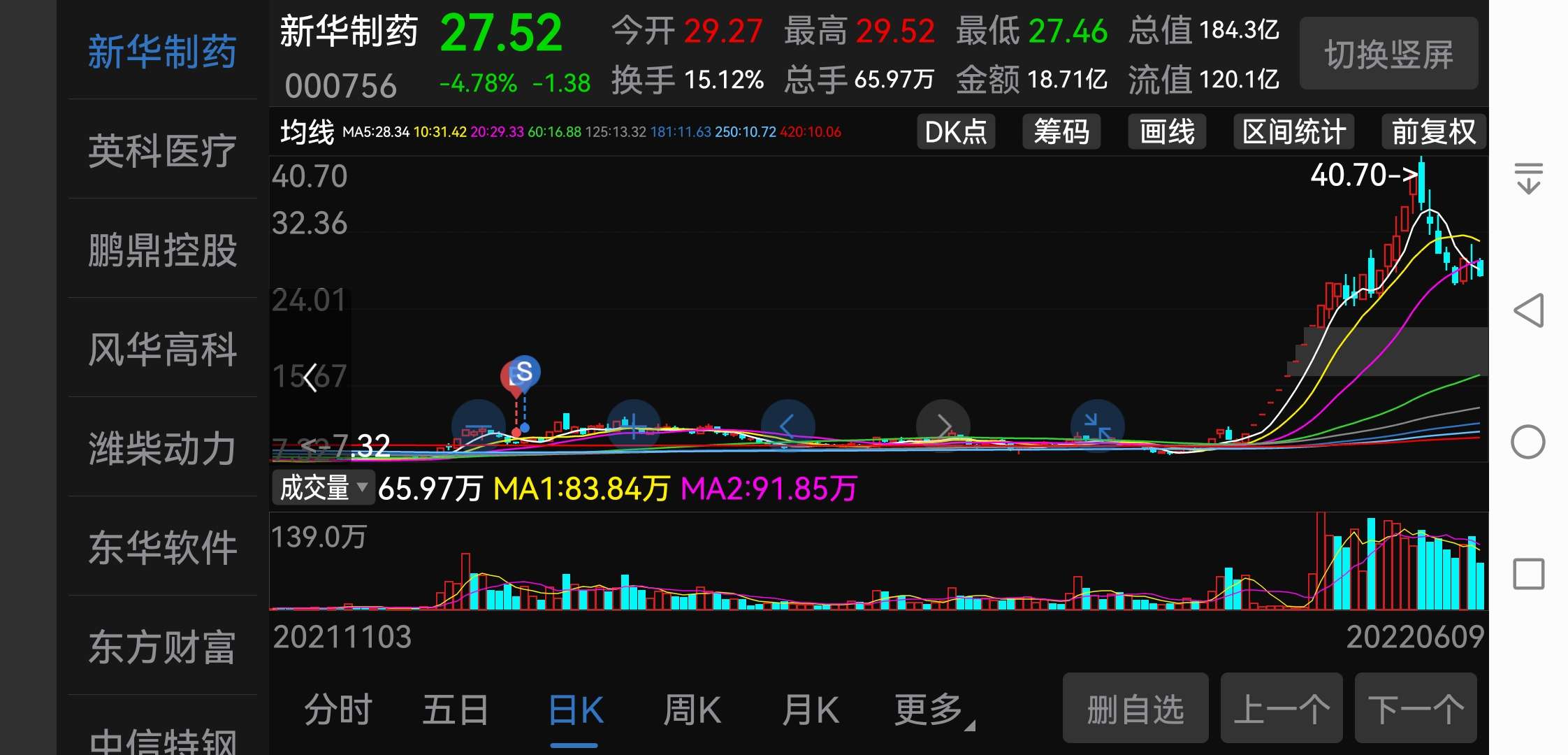The width and height of the screenshot is (1568, 755).
Task: Tap the pan-right circular chart control
Action: point(943,426)
